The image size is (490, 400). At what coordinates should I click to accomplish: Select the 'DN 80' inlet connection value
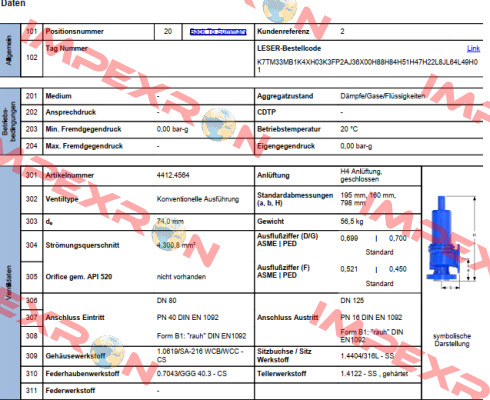coord(167,301)
